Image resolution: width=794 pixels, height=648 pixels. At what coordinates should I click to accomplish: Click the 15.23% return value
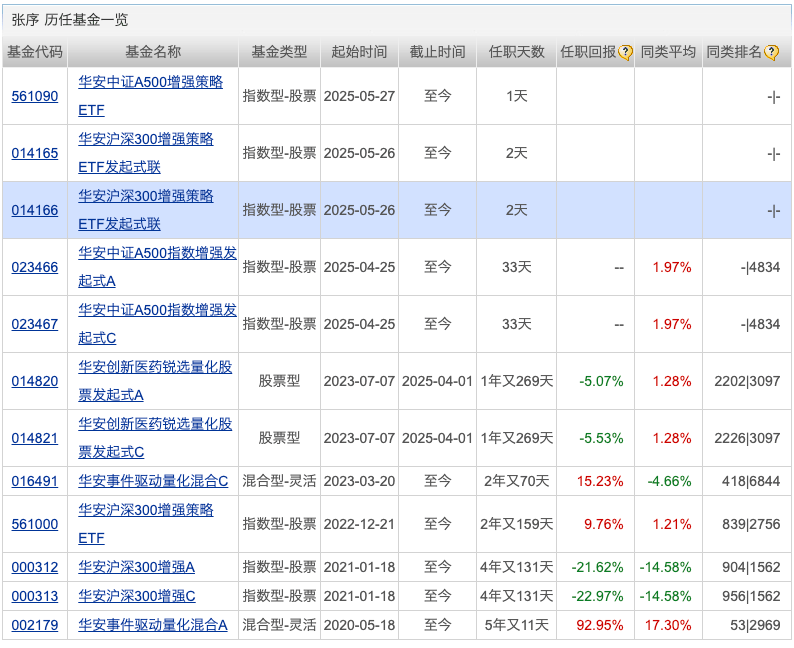click(600, 481)
